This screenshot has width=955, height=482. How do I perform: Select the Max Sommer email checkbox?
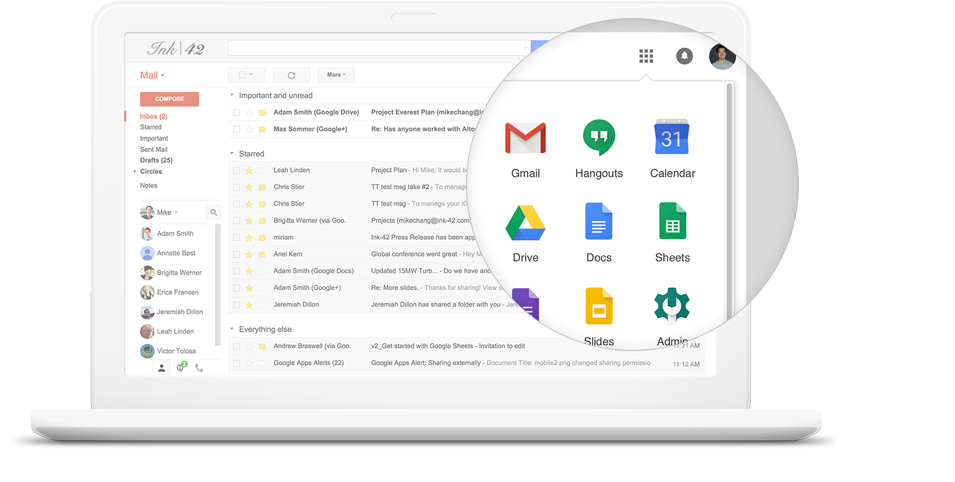tap(237, 129)
